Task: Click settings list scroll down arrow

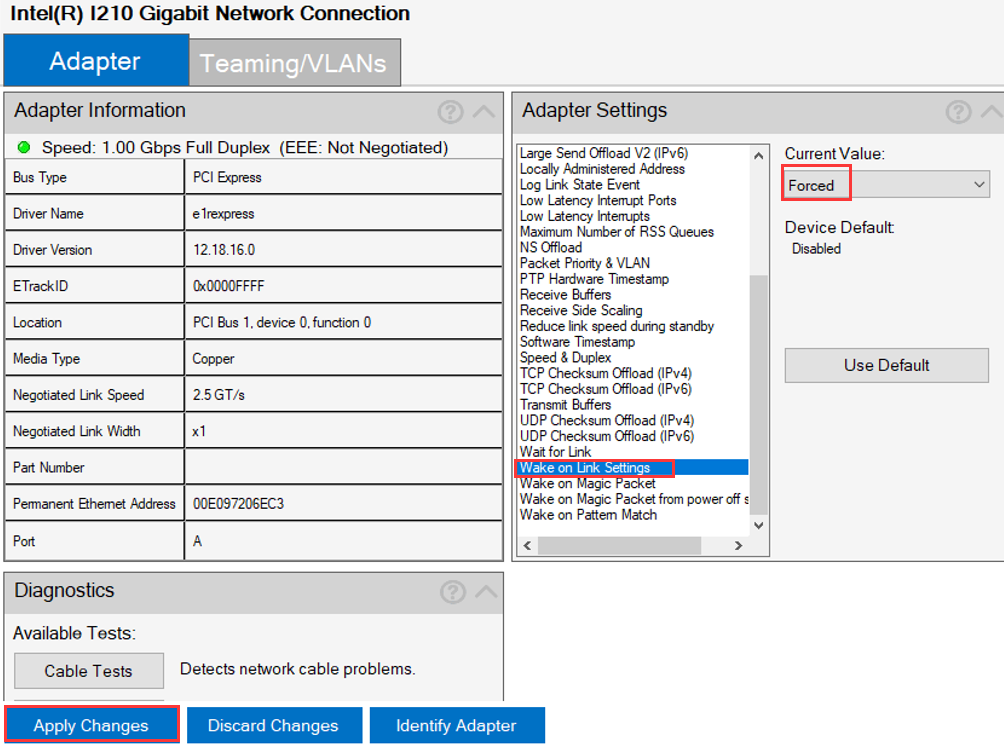Action: coord(759,525)
